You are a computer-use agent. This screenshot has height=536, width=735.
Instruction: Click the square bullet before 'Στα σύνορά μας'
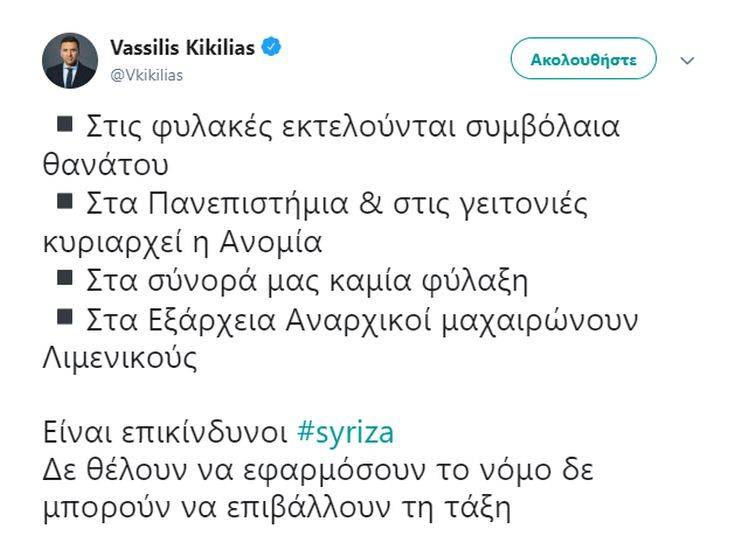66,278
